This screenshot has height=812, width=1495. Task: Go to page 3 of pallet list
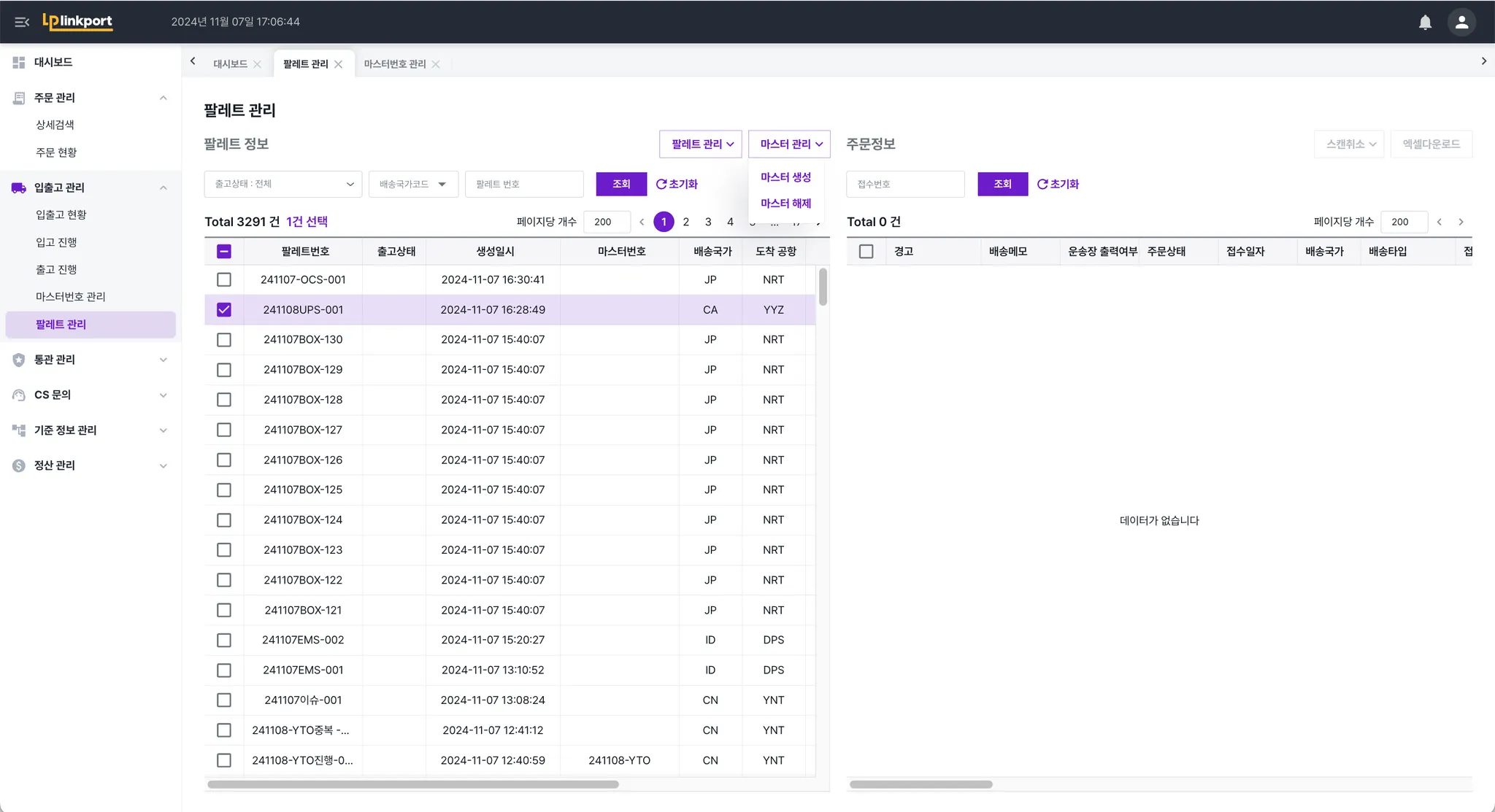click(x=708, y=222)
